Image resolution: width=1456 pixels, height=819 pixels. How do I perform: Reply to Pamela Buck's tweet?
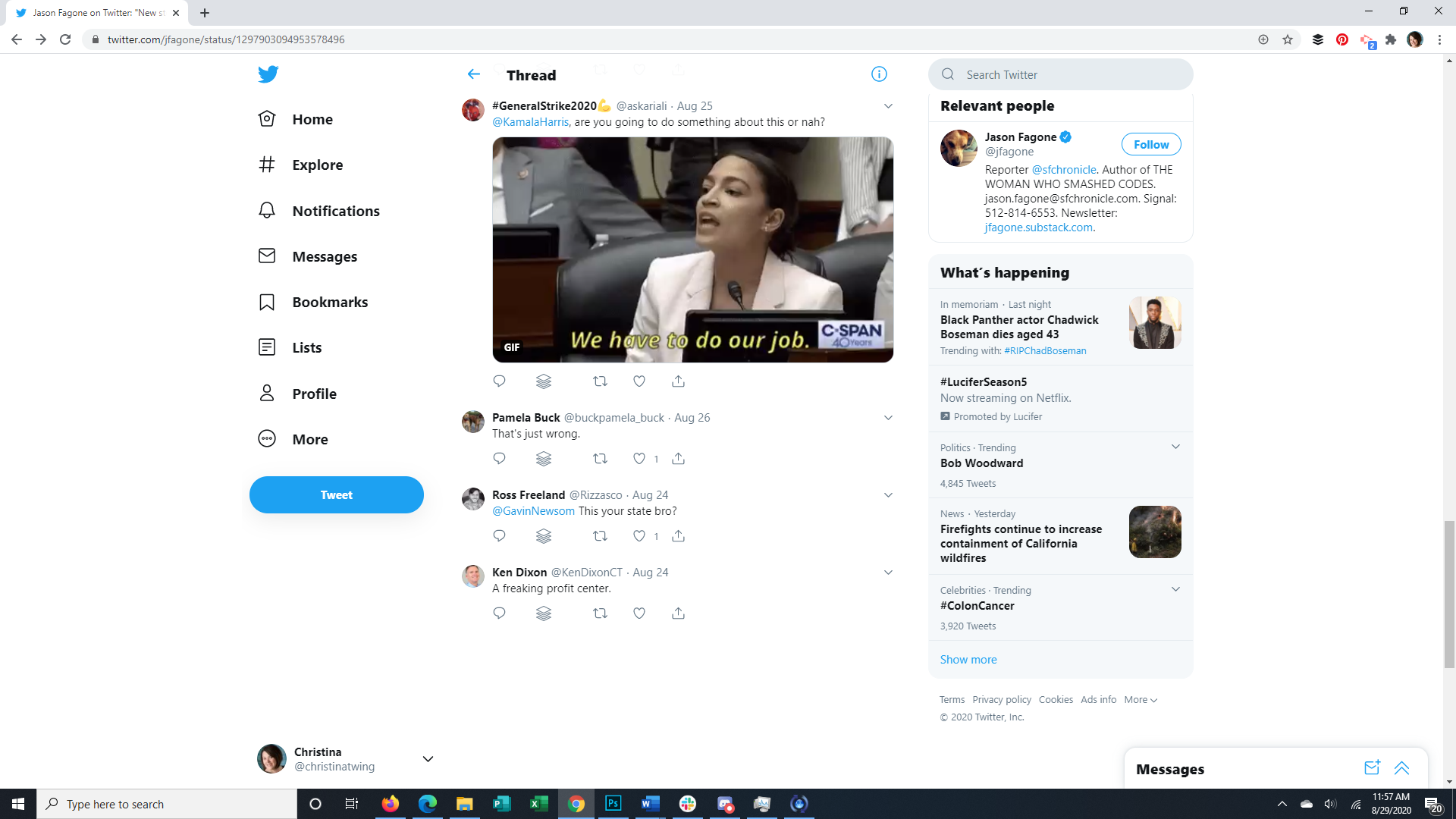[499, 458]
